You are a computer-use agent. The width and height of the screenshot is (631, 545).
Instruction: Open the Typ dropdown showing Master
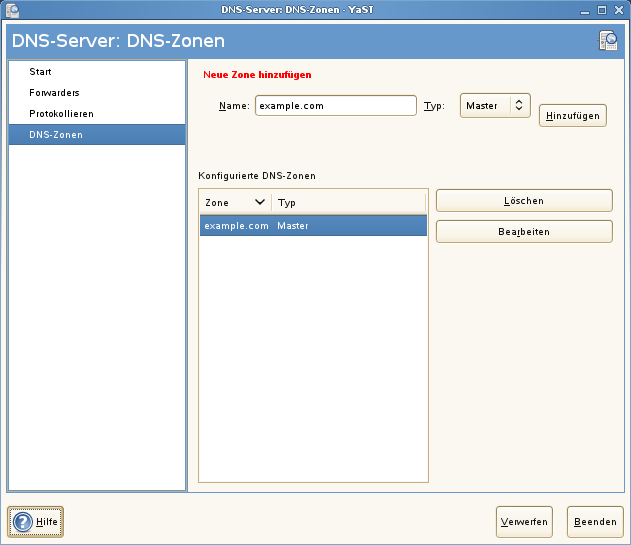coord(495,106)
